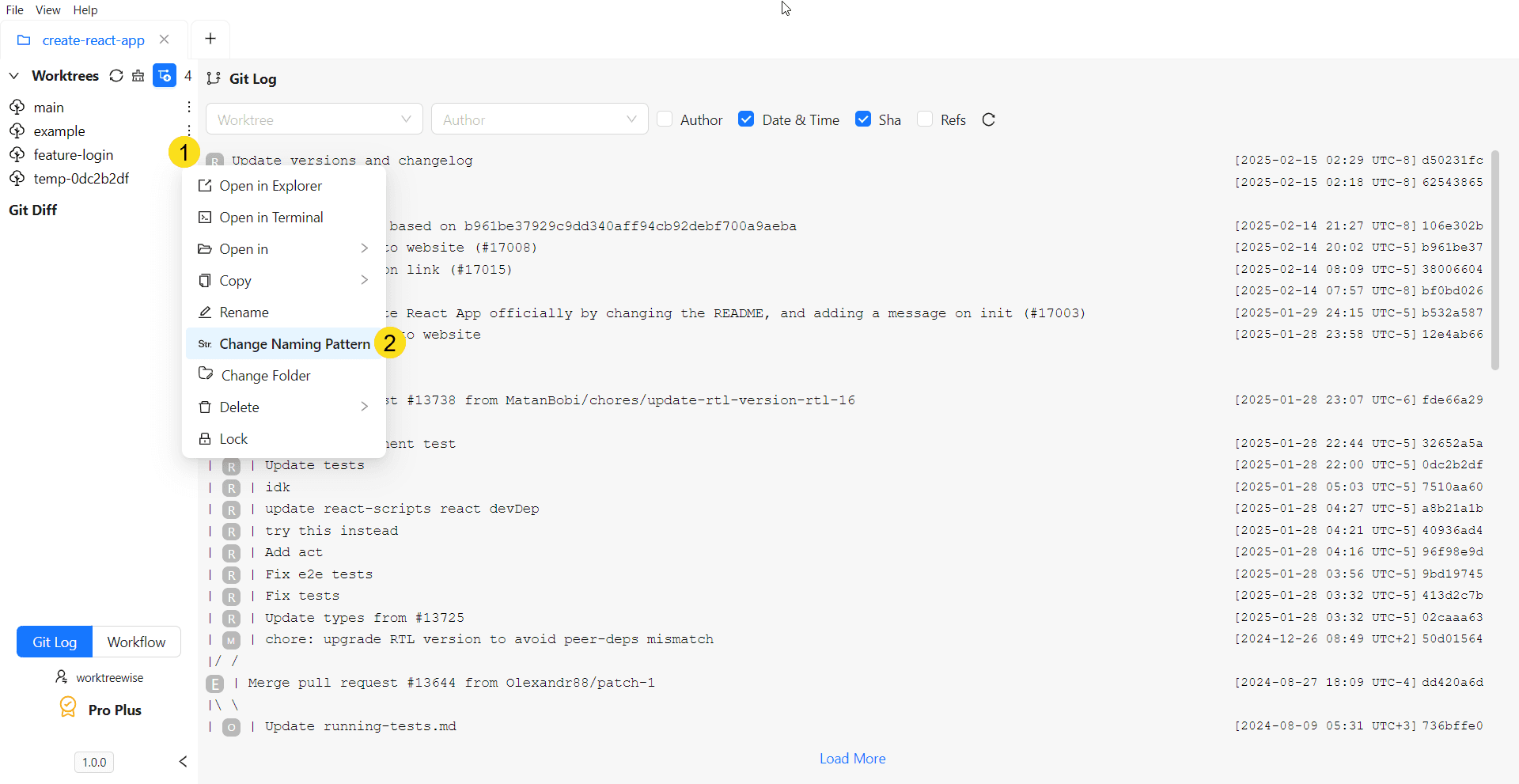
Task: Click the broom cleanup icon beside Worktrees
Action: (138, 75)
